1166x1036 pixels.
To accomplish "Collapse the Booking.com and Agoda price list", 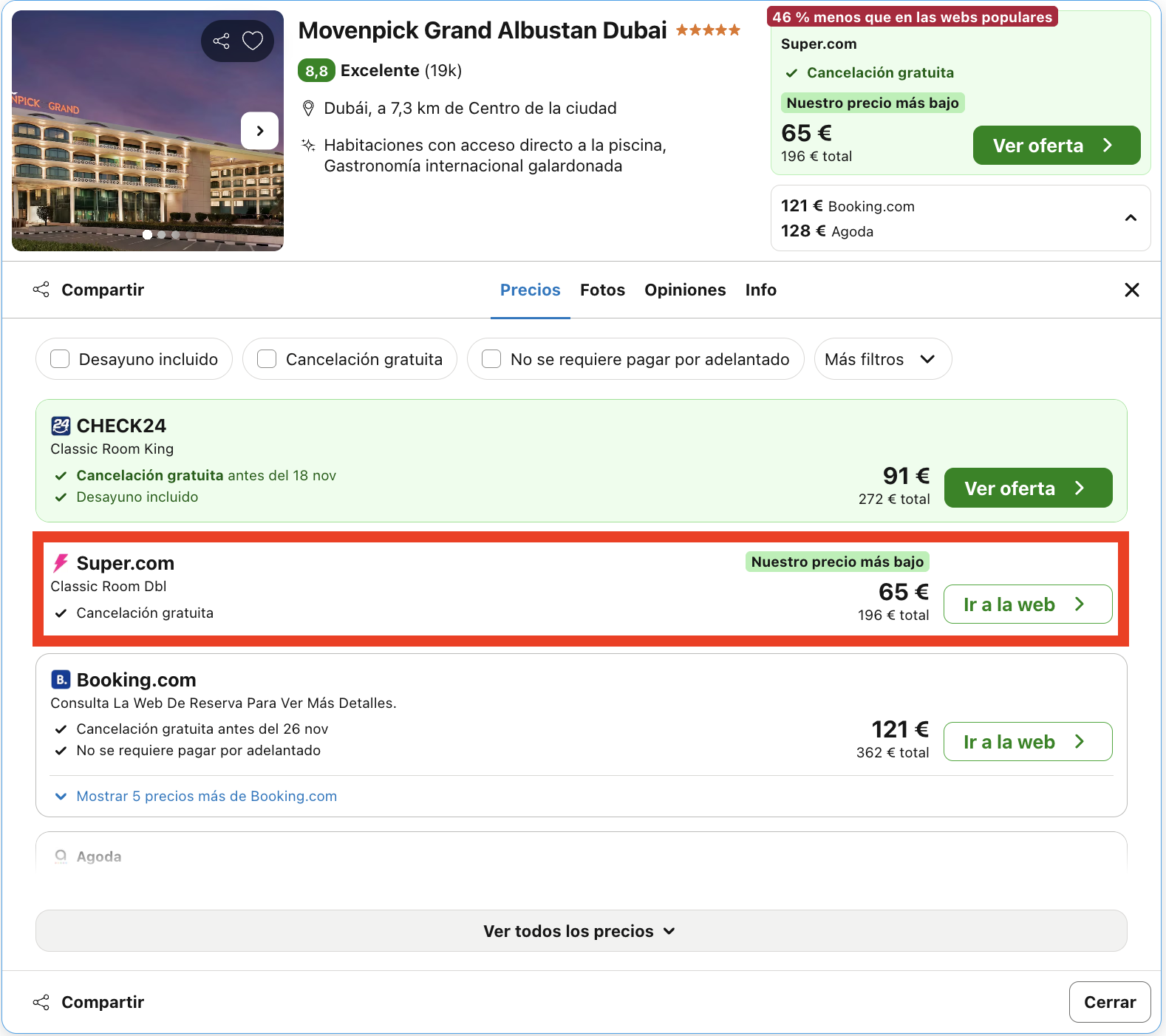I will pyautogui.click(x=1131, y=218).
